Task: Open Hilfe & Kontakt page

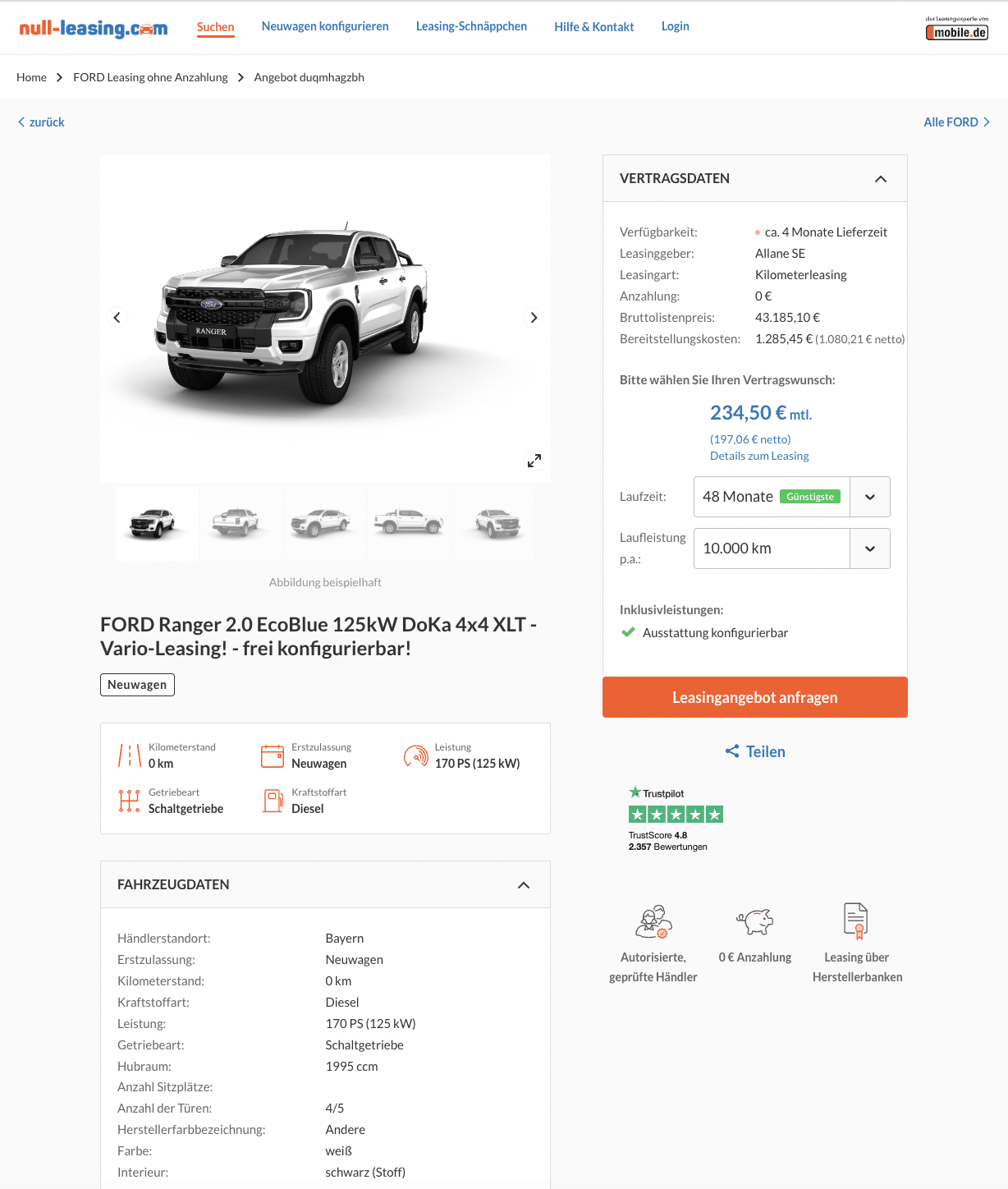Action: click(x=594, y=27)
